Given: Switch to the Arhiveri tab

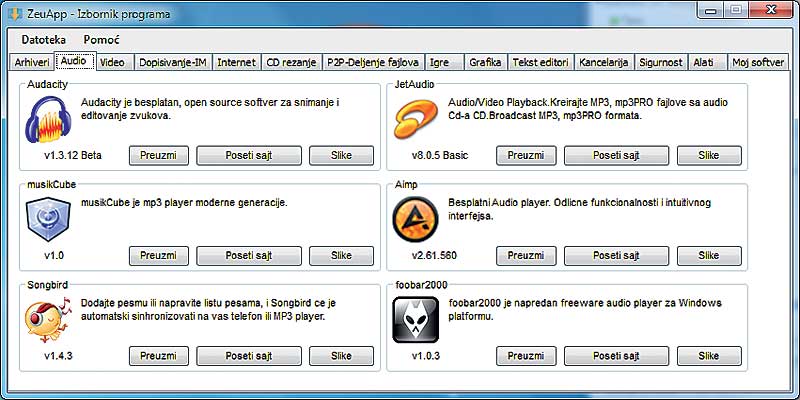Looking at the screenshot, I should 32,62.
